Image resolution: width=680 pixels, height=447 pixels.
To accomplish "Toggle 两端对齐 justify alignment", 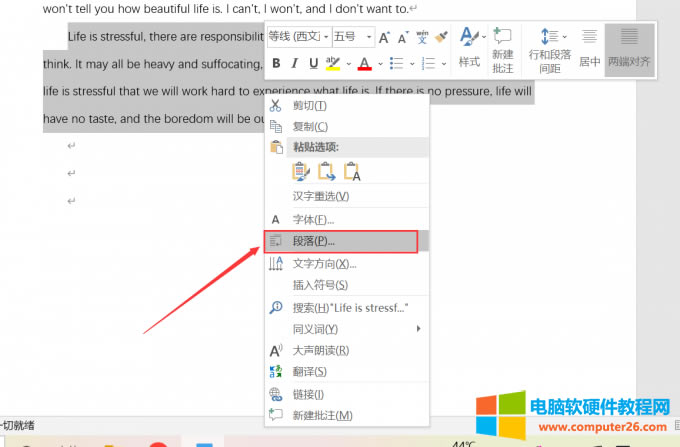I will (x=629, y=48).
